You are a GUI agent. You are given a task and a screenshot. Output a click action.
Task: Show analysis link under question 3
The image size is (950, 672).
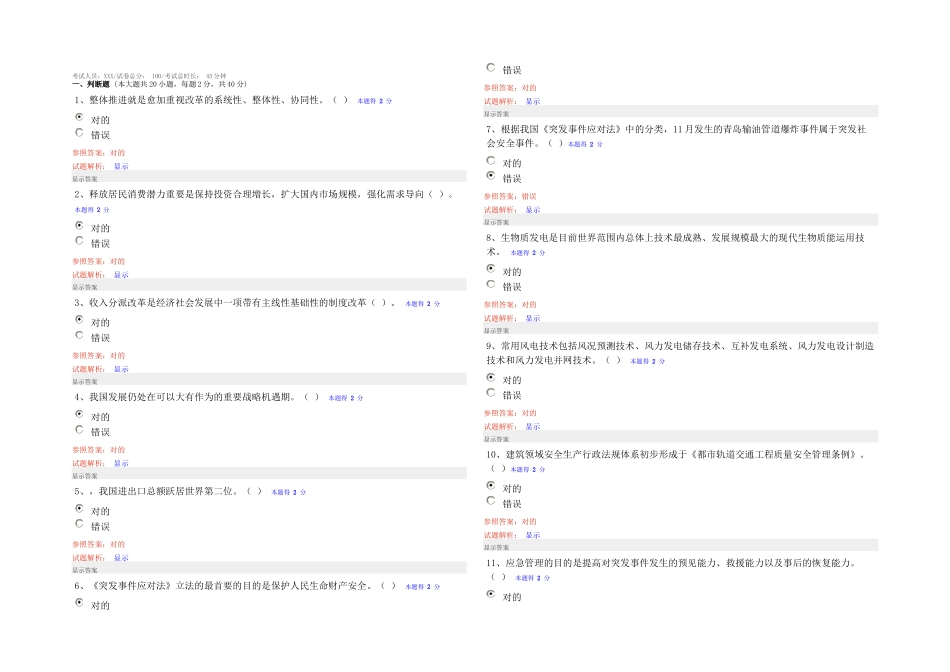(121, 369)
